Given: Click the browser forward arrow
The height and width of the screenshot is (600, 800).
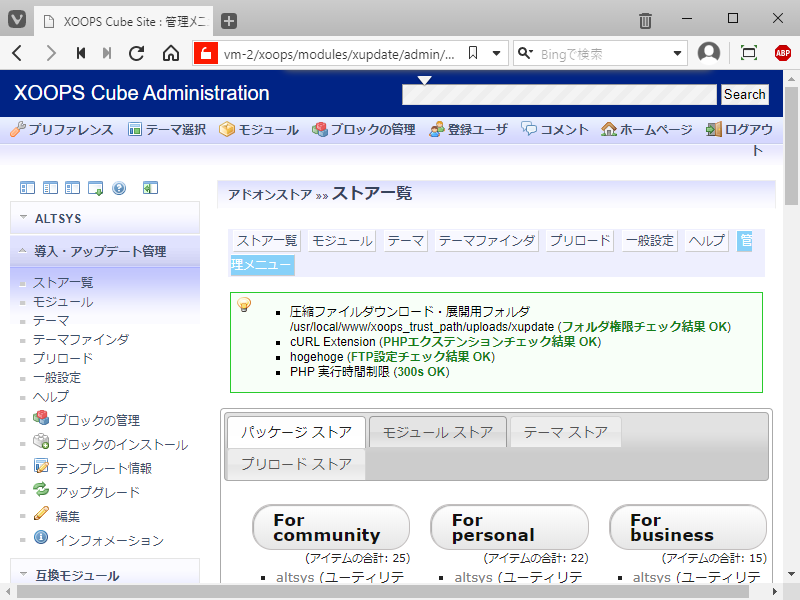Looking at the screenshot, I should click(50, 53).
